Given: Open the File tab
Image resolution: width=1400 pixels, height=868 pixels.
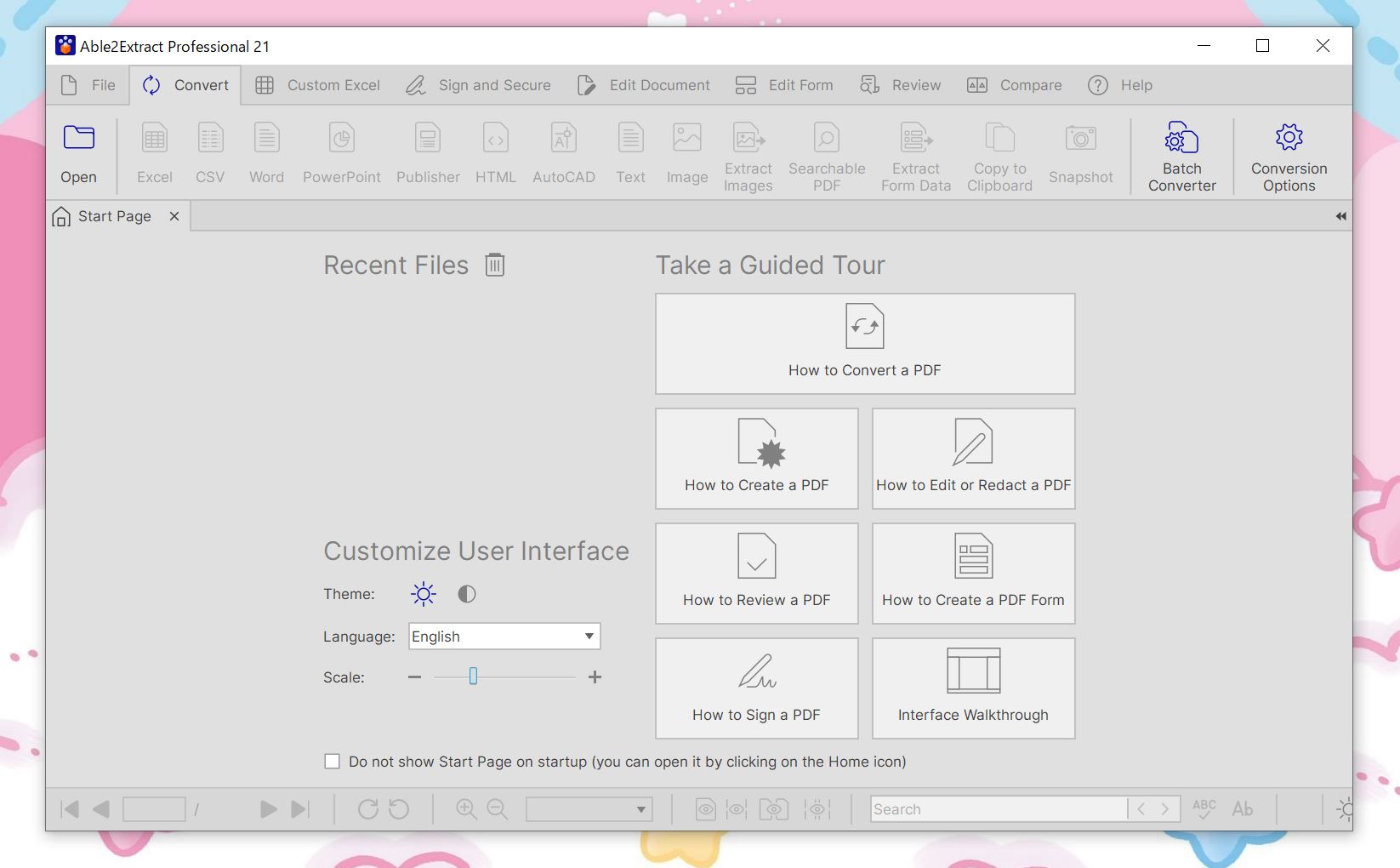Looking at the screenshot, I should pyautogui.click(x=88, y=85).
